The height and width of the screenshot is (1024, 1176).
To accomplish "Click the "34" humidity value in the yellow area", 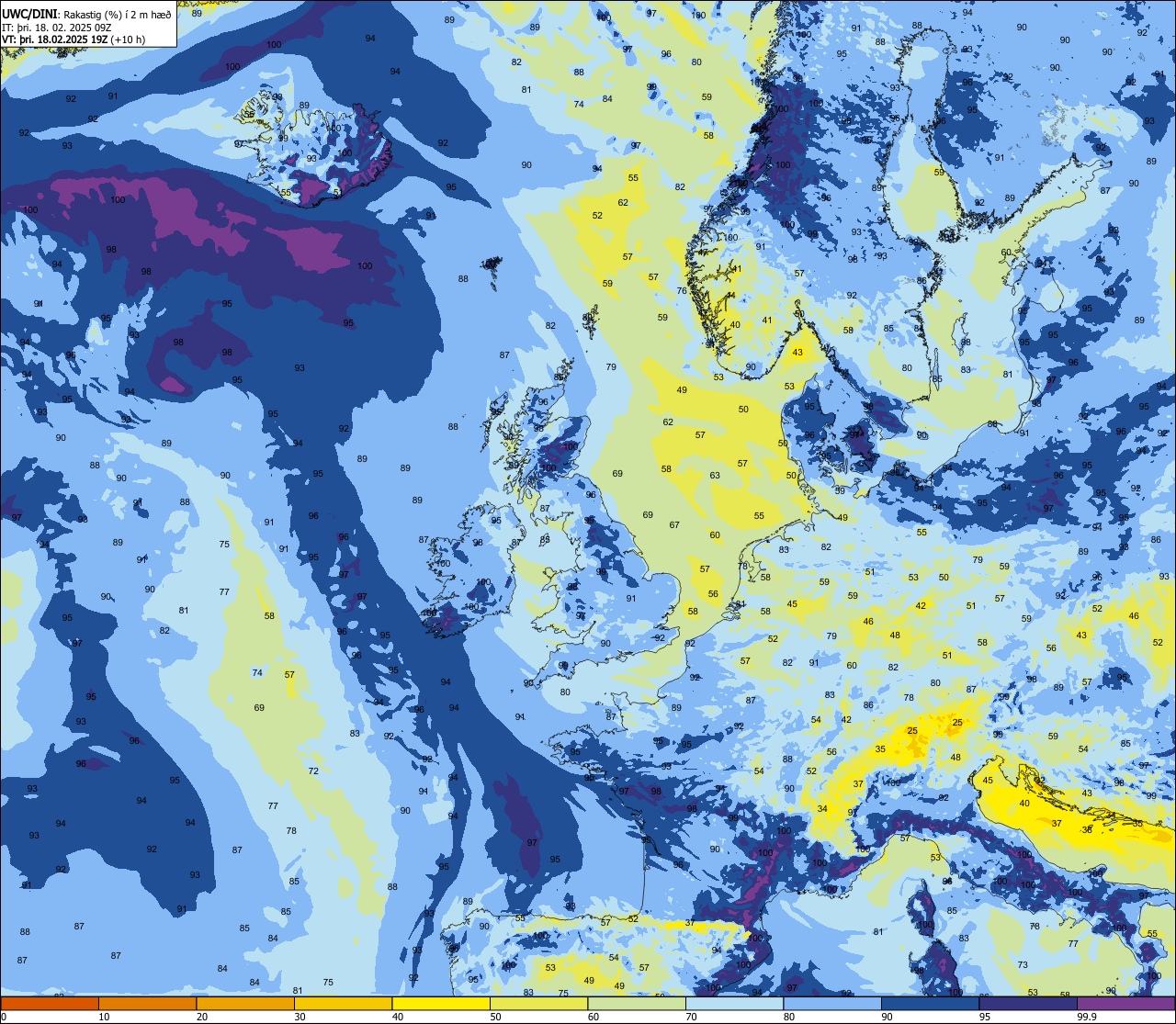I will click(822, 809).
